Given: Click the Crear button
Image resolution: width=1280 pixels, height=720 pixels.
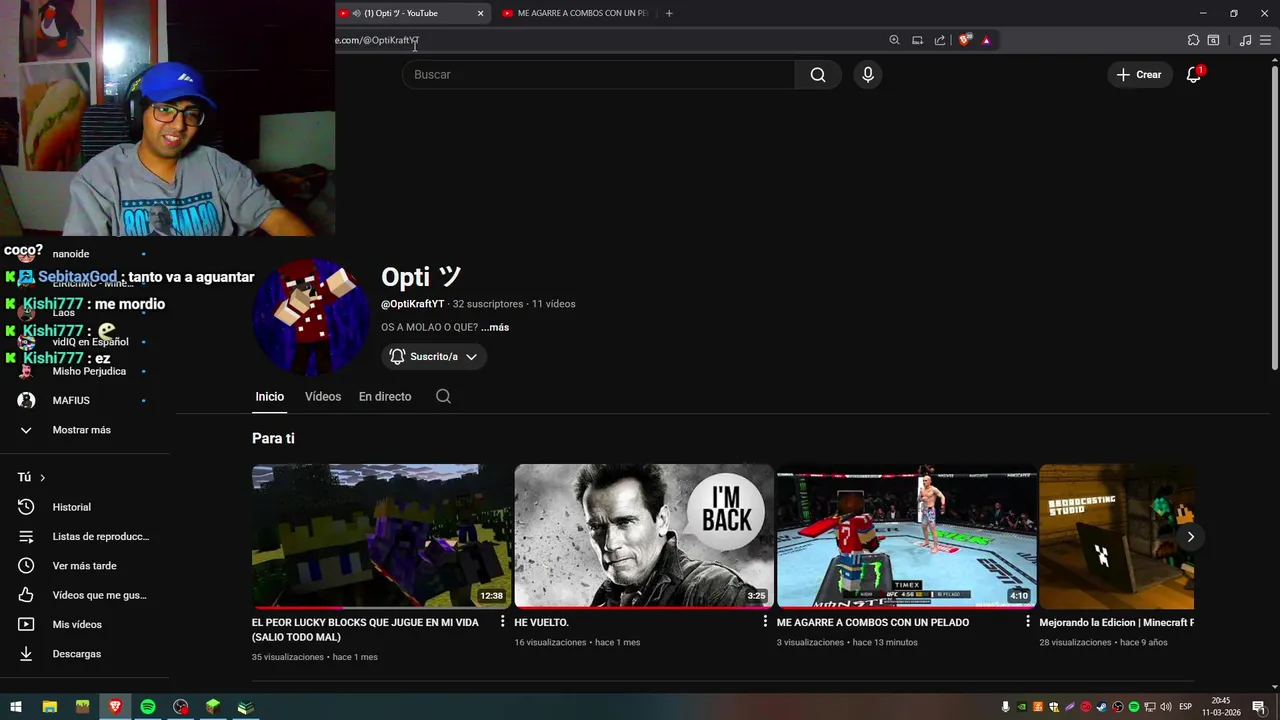Looking at the screenshot, I should click(1139, 75).
